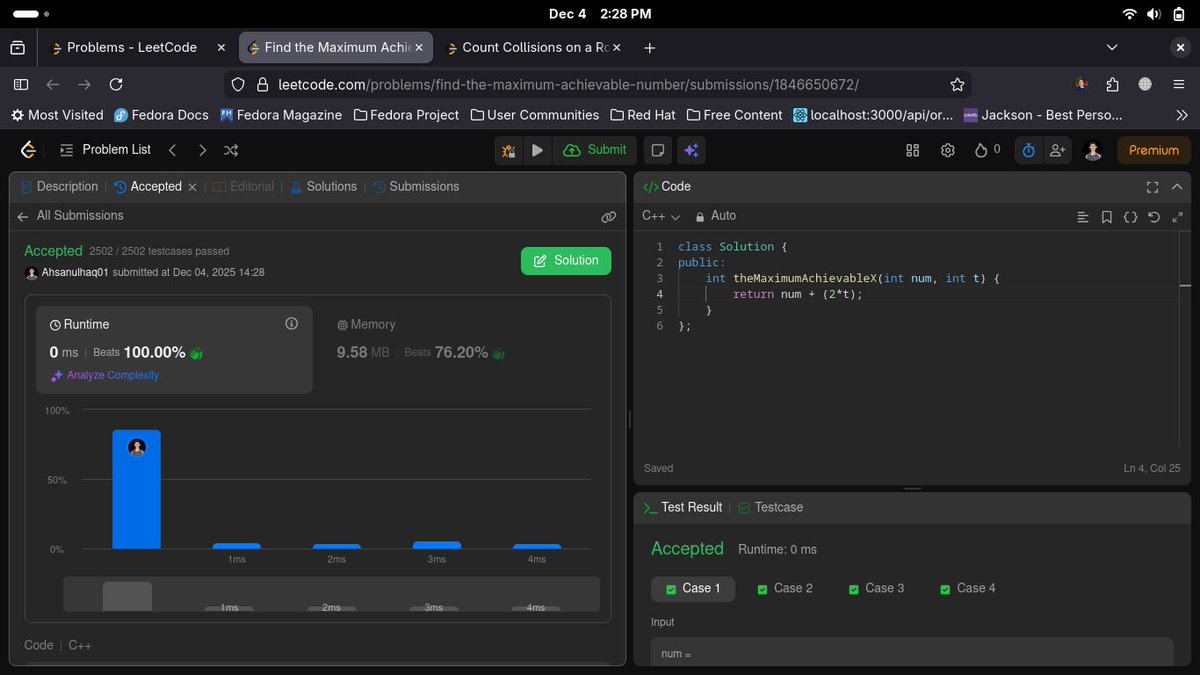Switch to the Solutions tab

330,186
